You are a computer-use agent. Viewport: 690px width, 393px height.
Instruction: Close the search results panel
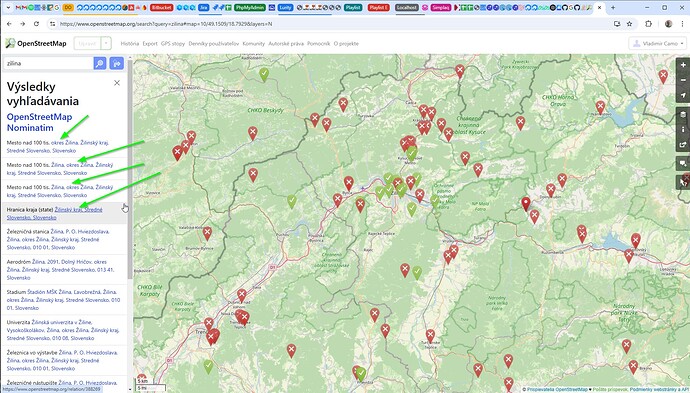117,83
